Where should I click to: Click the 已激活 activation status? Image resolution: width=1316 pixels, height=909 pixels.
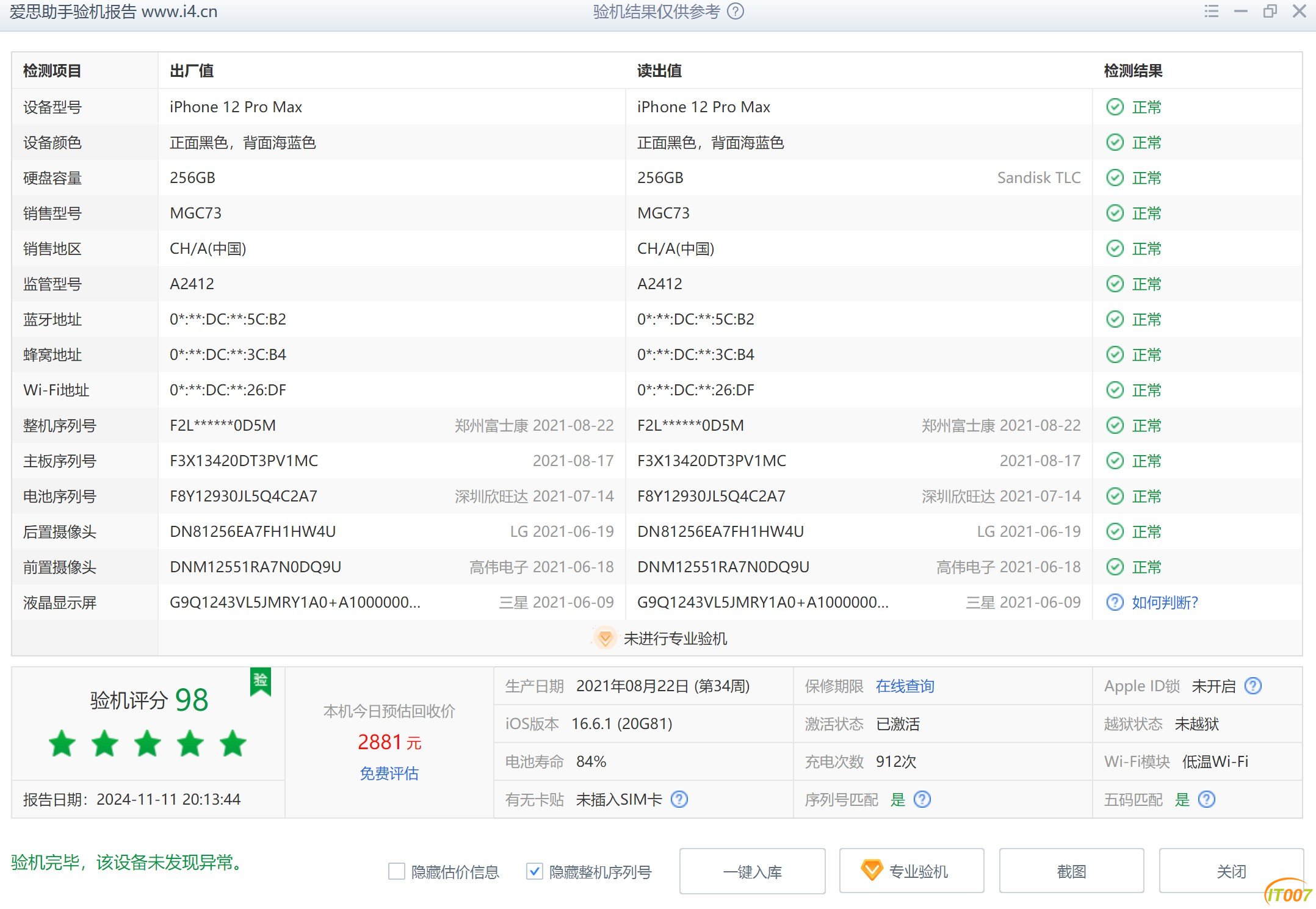pos(897,724)
